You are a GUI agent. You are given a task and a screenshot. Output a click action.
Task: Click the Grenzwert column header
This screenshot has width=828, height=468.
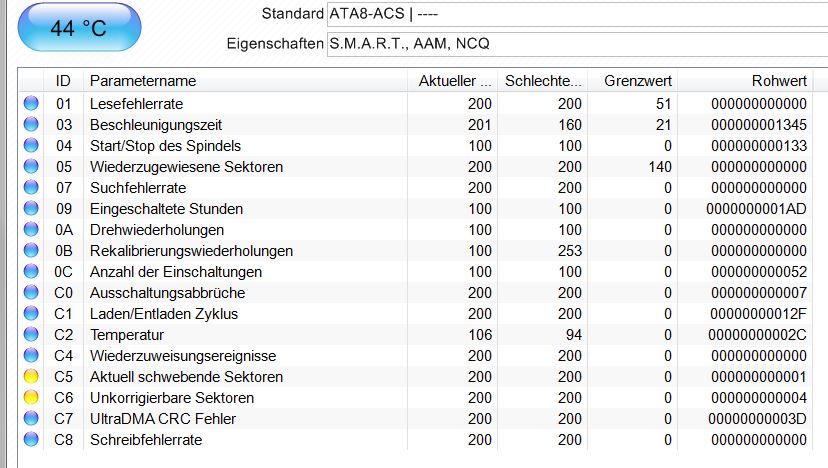click(633, 80)
